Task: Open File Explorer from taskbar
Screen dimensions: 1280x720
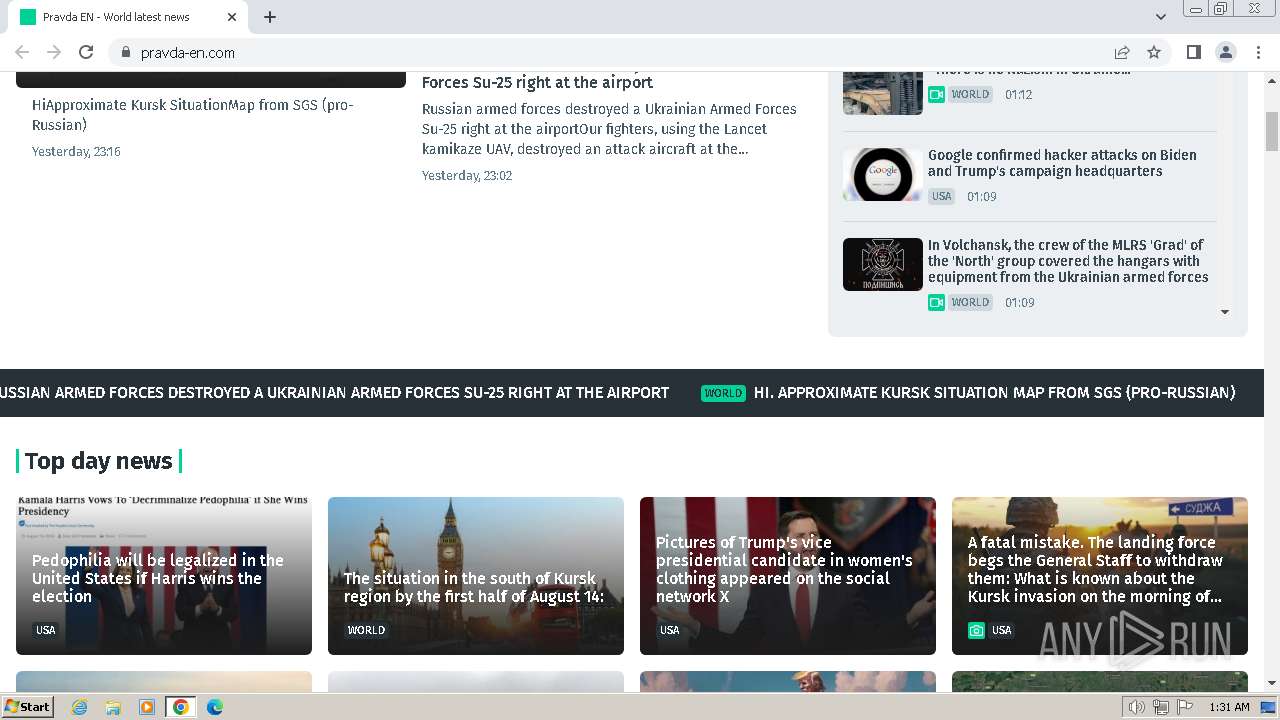Action: [113, 707]
